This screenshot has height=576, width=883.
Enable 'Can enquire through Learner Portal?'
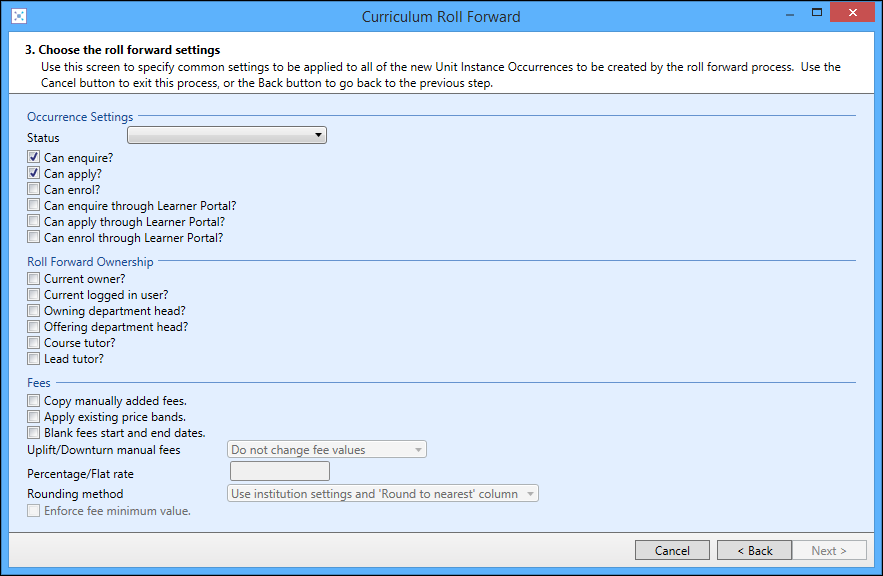[x=33, y=205]
